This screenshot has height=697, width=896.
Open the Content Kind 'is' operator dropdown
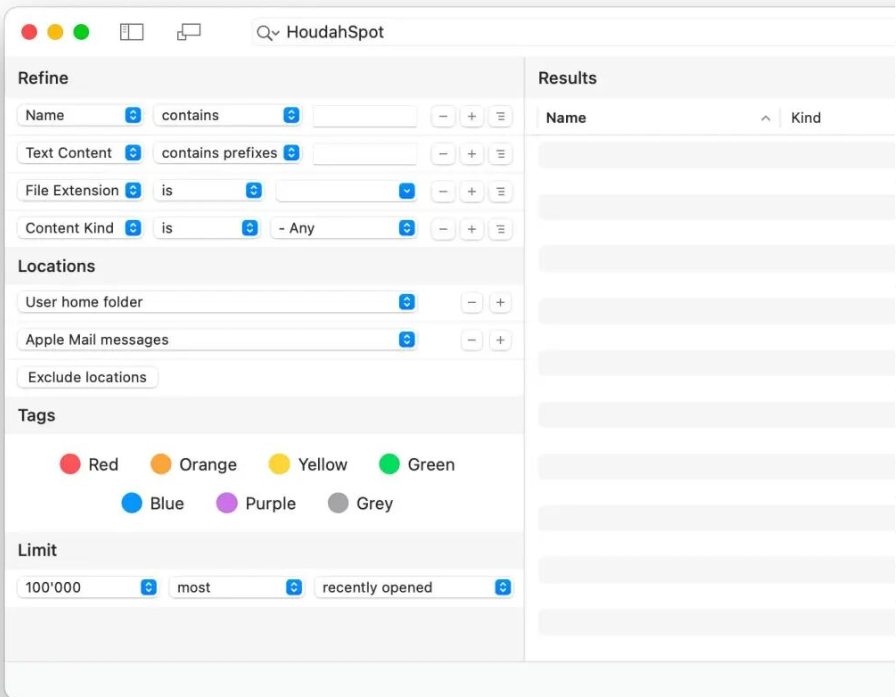coord(206,229)
